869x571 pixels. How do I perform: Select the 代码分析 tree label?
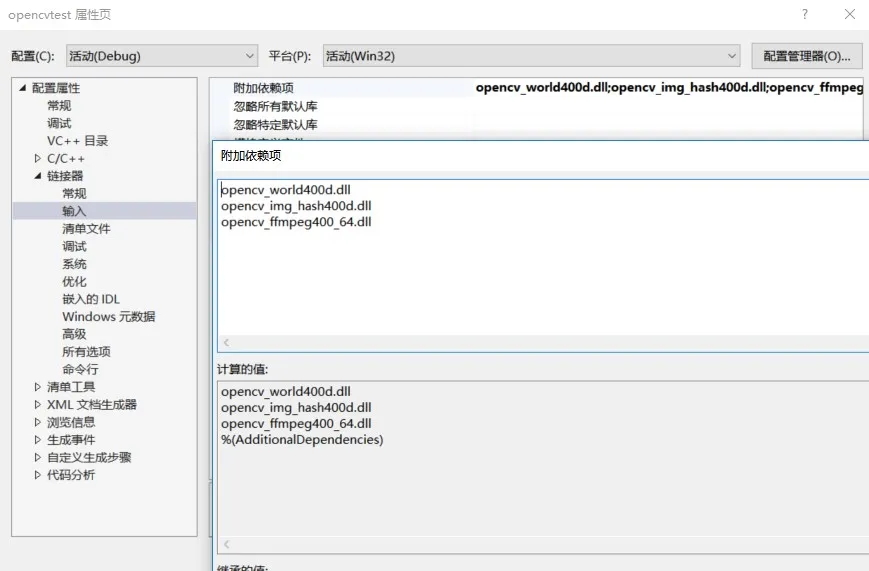tap(71, 475)
